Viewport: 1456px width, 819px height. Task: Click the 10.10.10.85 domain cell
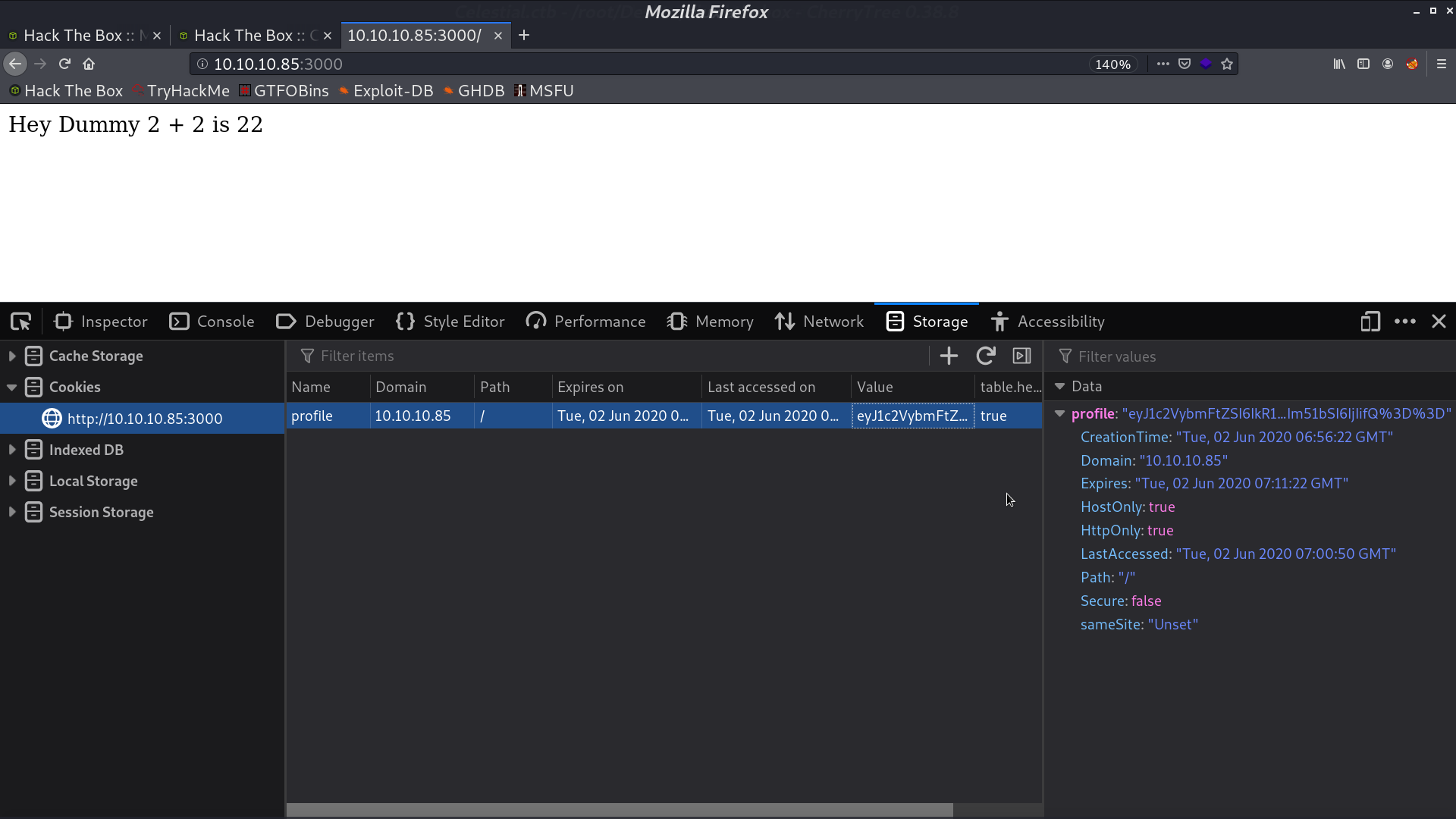click(422, 416)
